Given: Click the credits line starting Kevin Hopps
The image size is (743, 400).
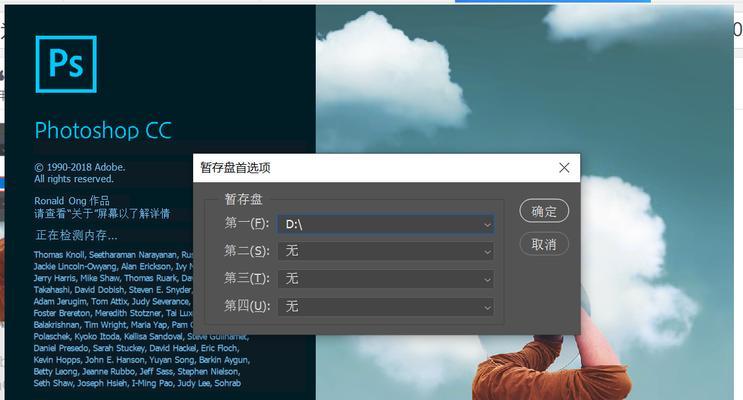Looking at the screenshot, I should click(x=141, y=360).
